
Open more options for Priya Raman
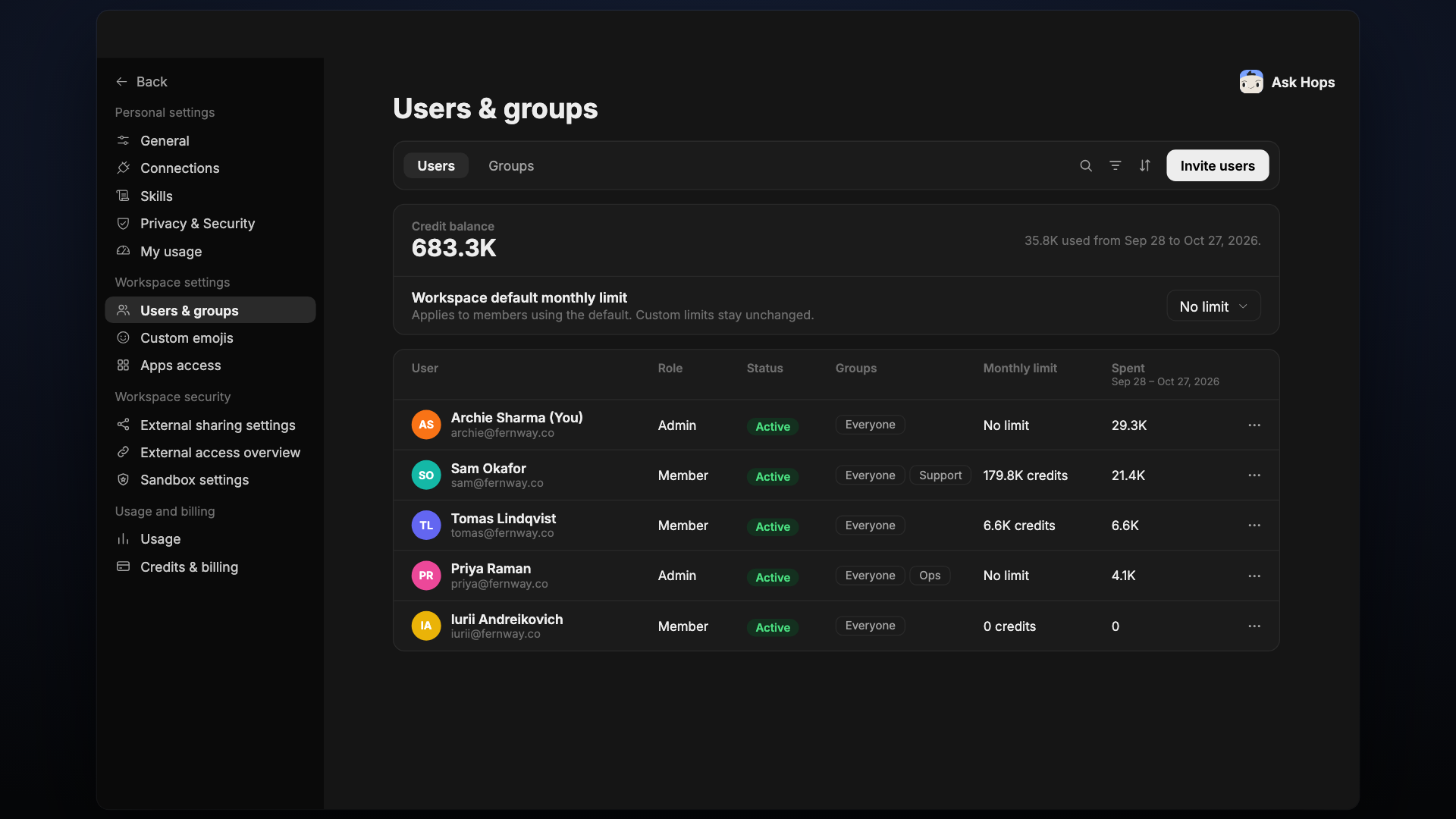coord(1254,576)
